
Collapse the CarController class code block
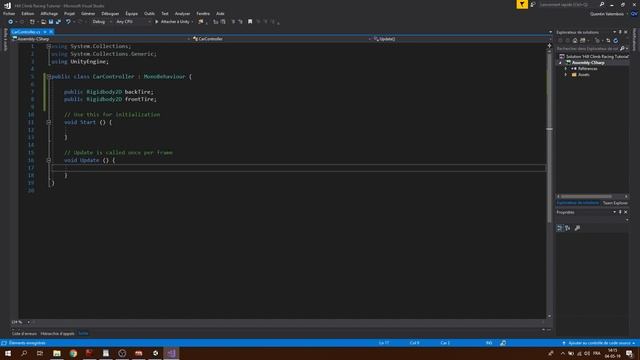[49, 76]
